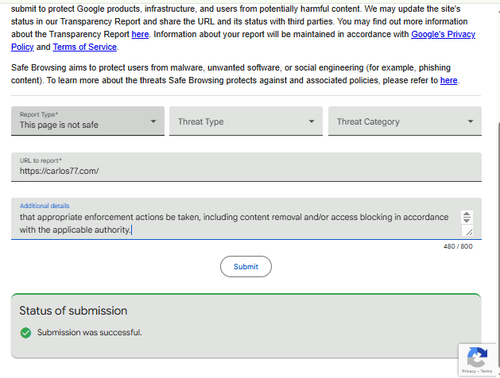Click the Report Type dropdown arrow
This screenshot has width=500, height=378.
pyautogui.click(x=153, y=121)
